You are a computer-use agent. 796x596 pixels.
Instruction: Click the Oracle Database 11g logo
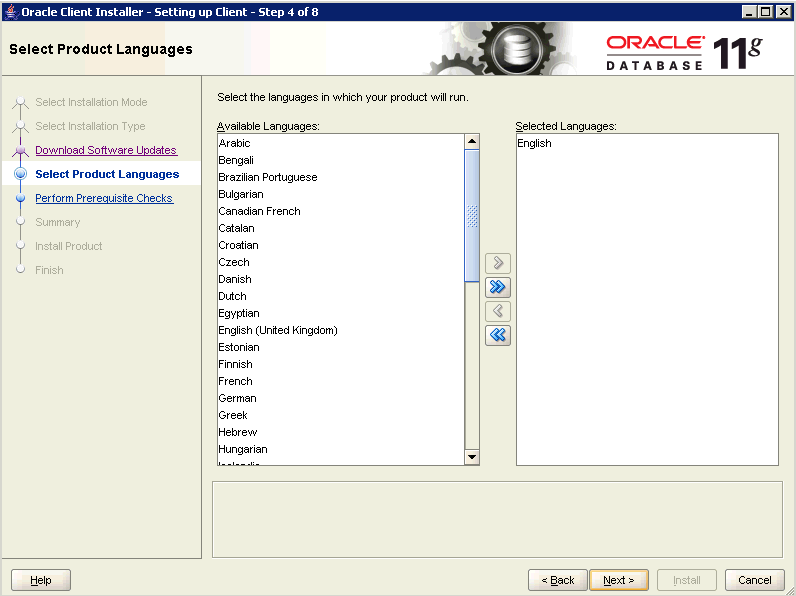tap(683, 52)
